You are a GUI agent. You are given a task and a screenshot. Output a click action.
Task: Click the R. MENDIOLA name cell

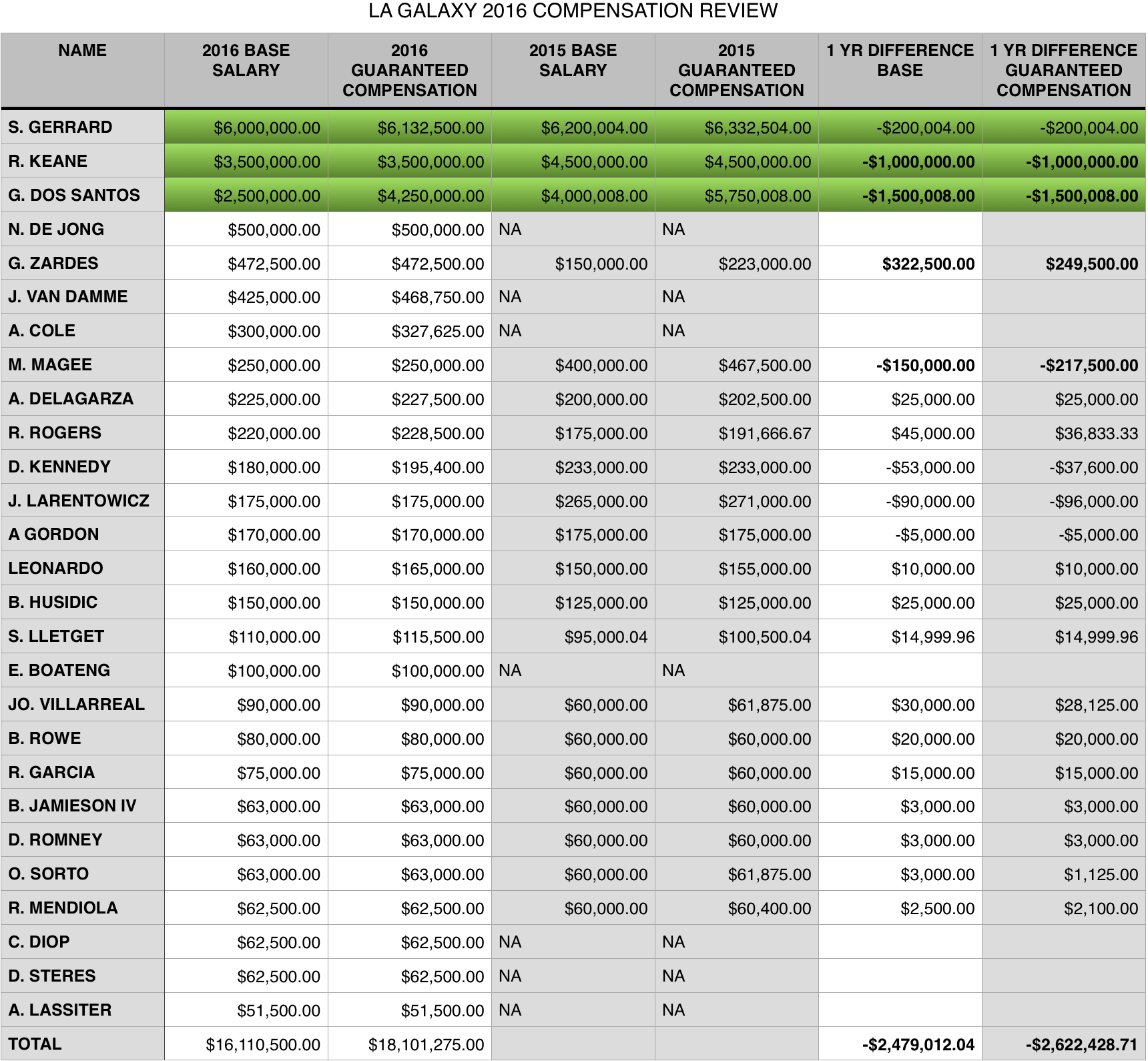point(82,908)
